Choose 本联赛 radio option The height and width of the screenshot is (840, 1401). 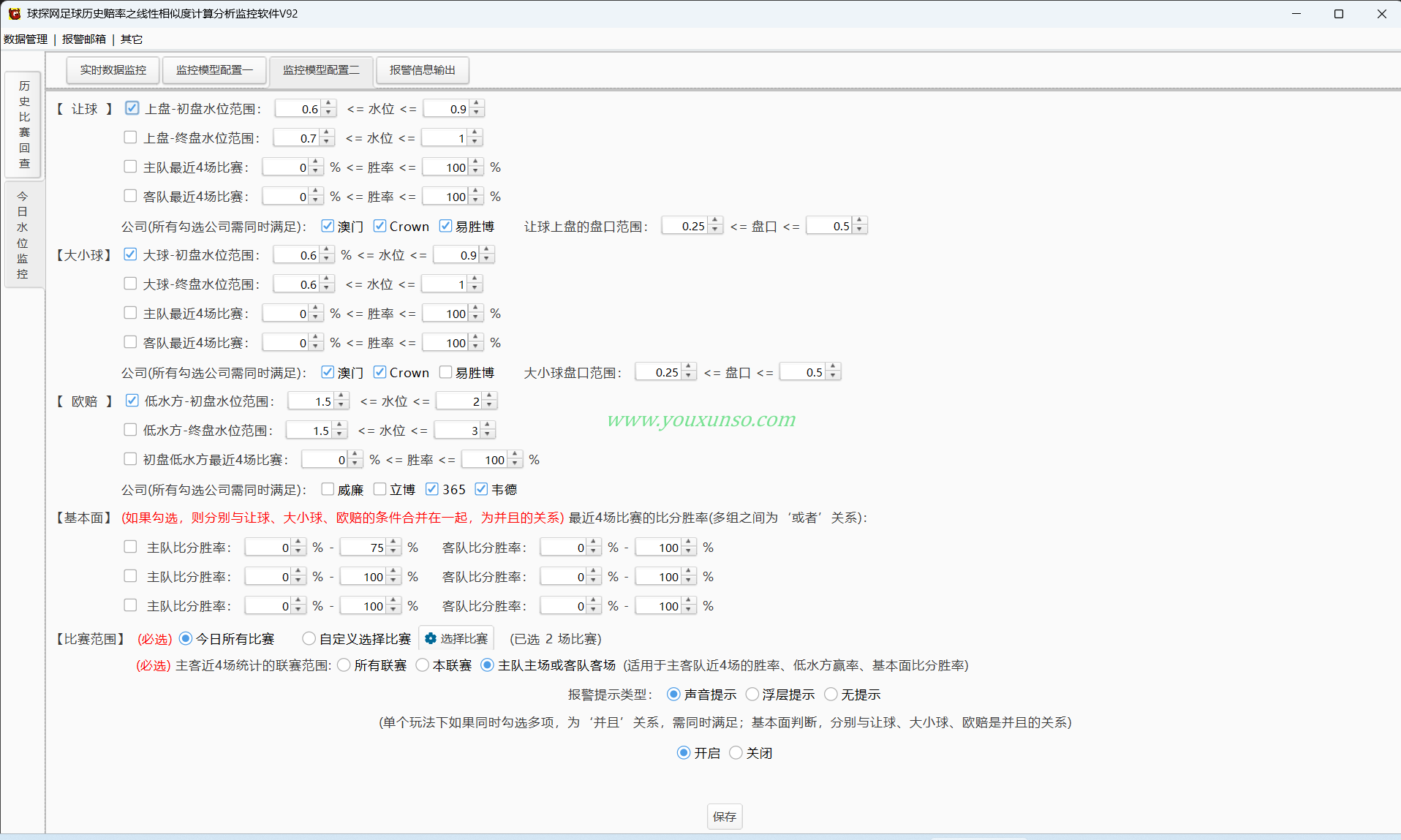422,665
